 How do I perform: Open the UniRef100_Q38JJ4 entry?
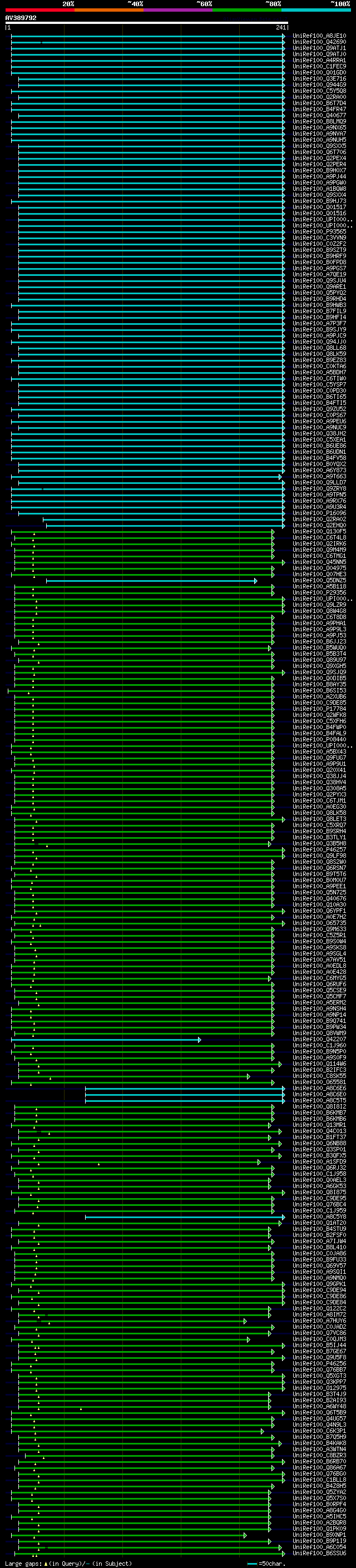[x=319, y=776]
